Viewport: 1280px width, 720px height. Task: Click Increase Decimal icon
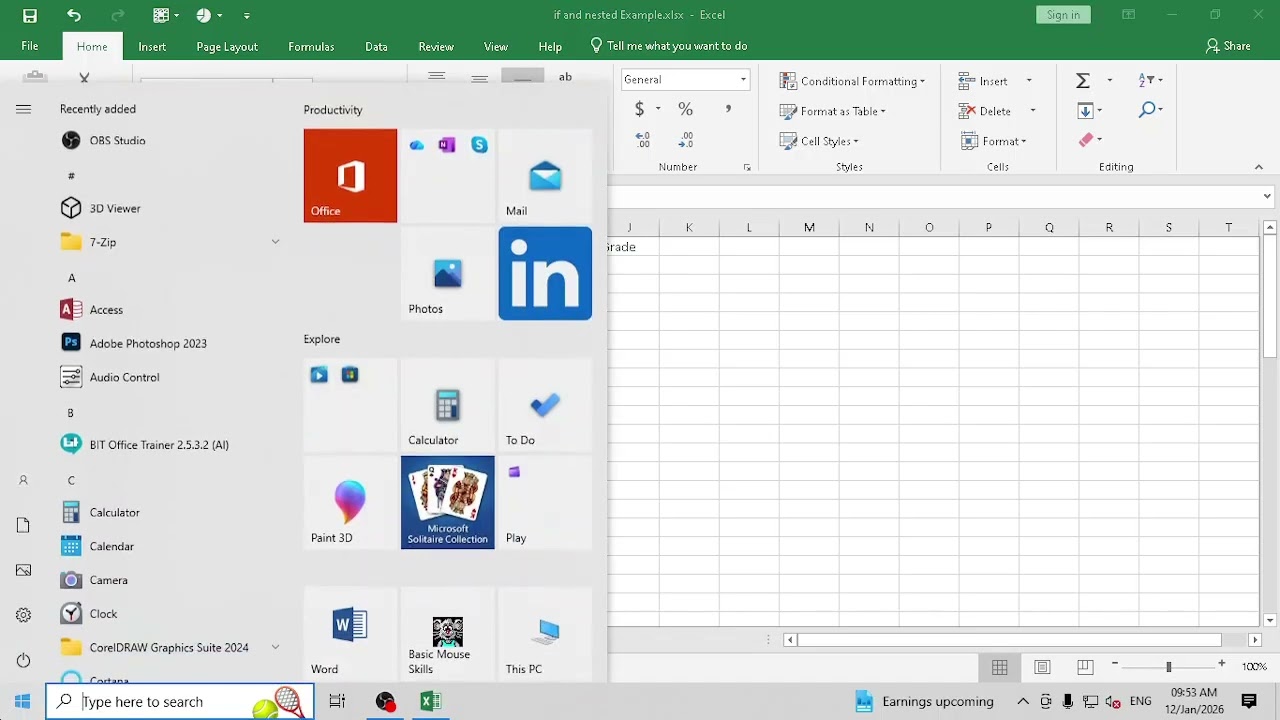click(x=642, y=140)
